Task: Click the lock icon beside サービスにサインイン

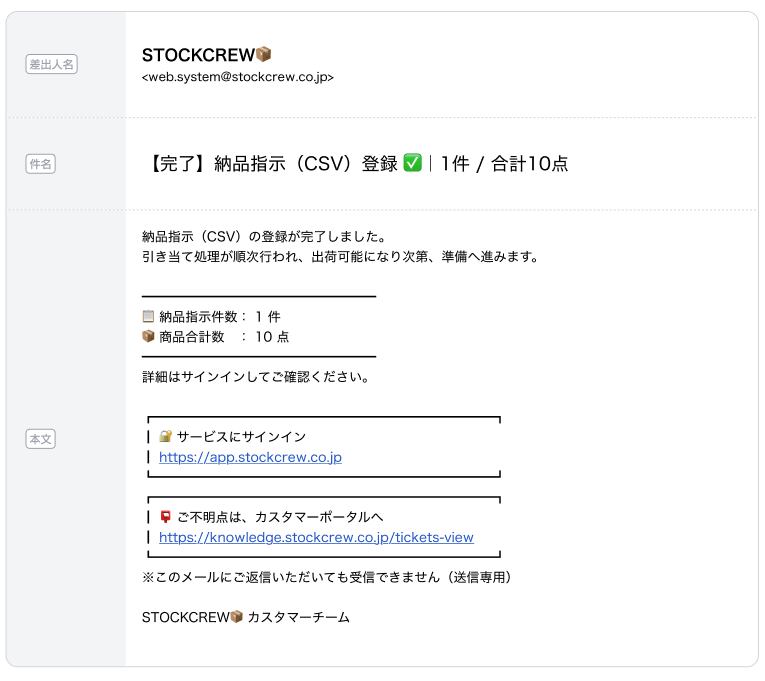Action: [x=166, y=437]
